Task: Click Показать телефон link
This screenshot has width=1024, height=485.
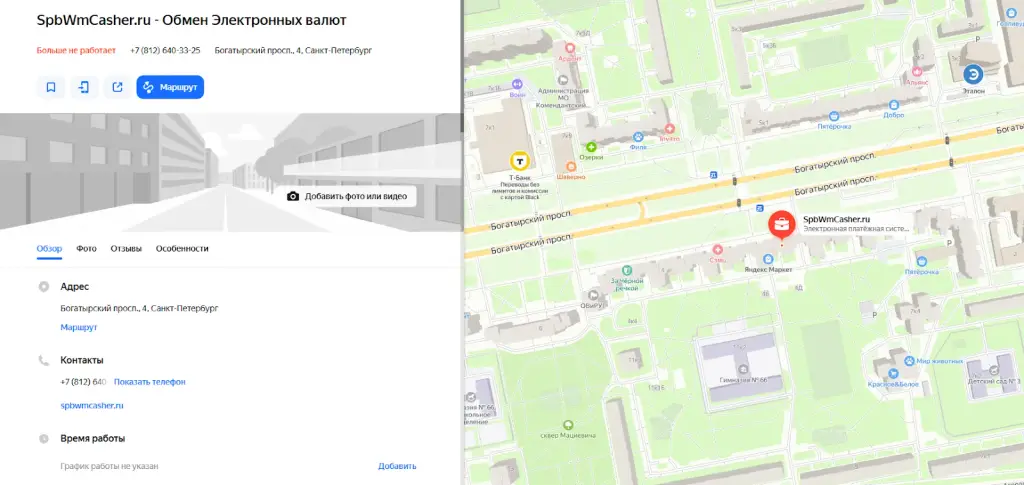Action: [150, 382]
